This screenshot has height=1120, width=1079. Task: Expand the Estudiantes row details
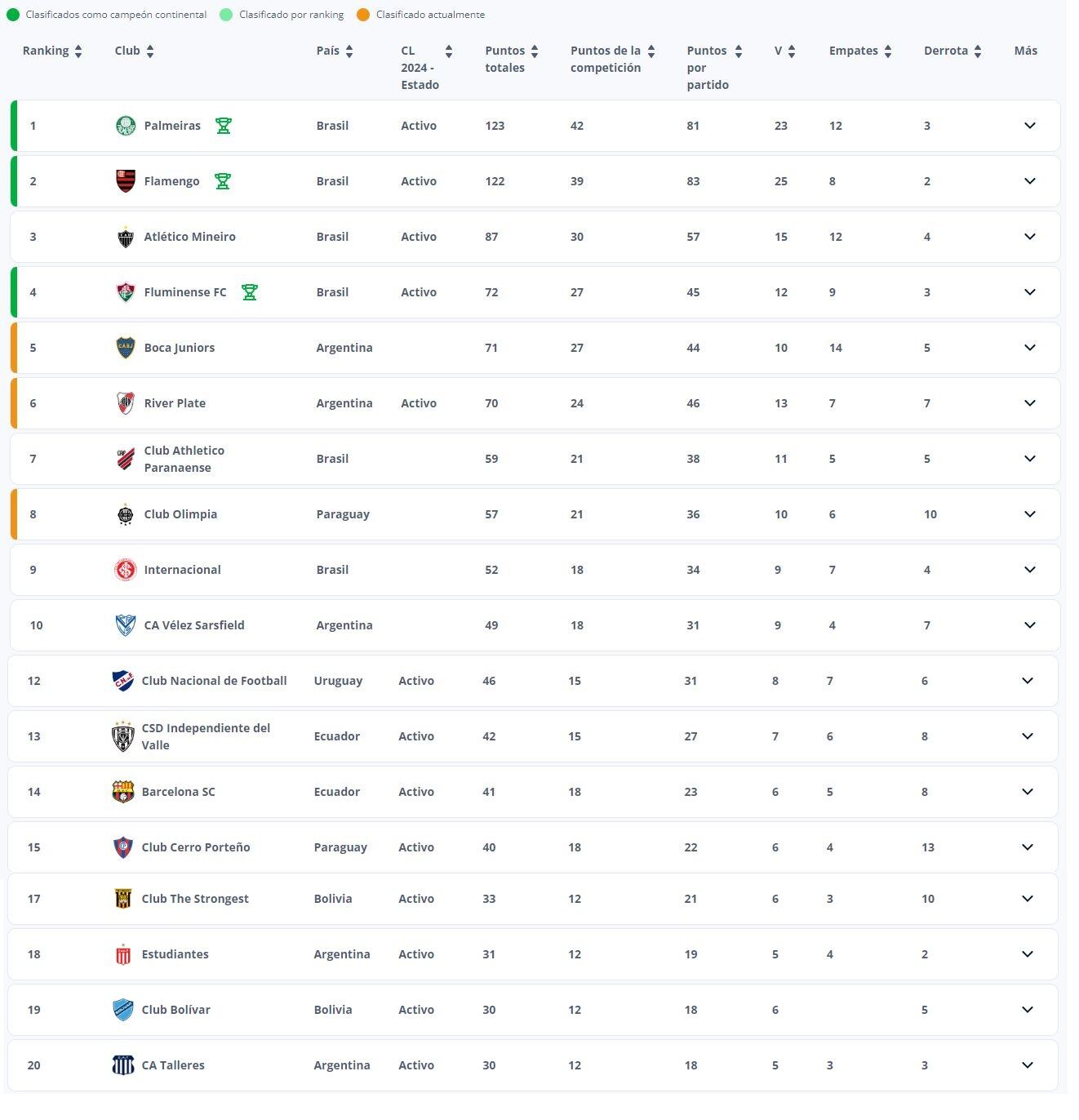[x=1028, y=954]
